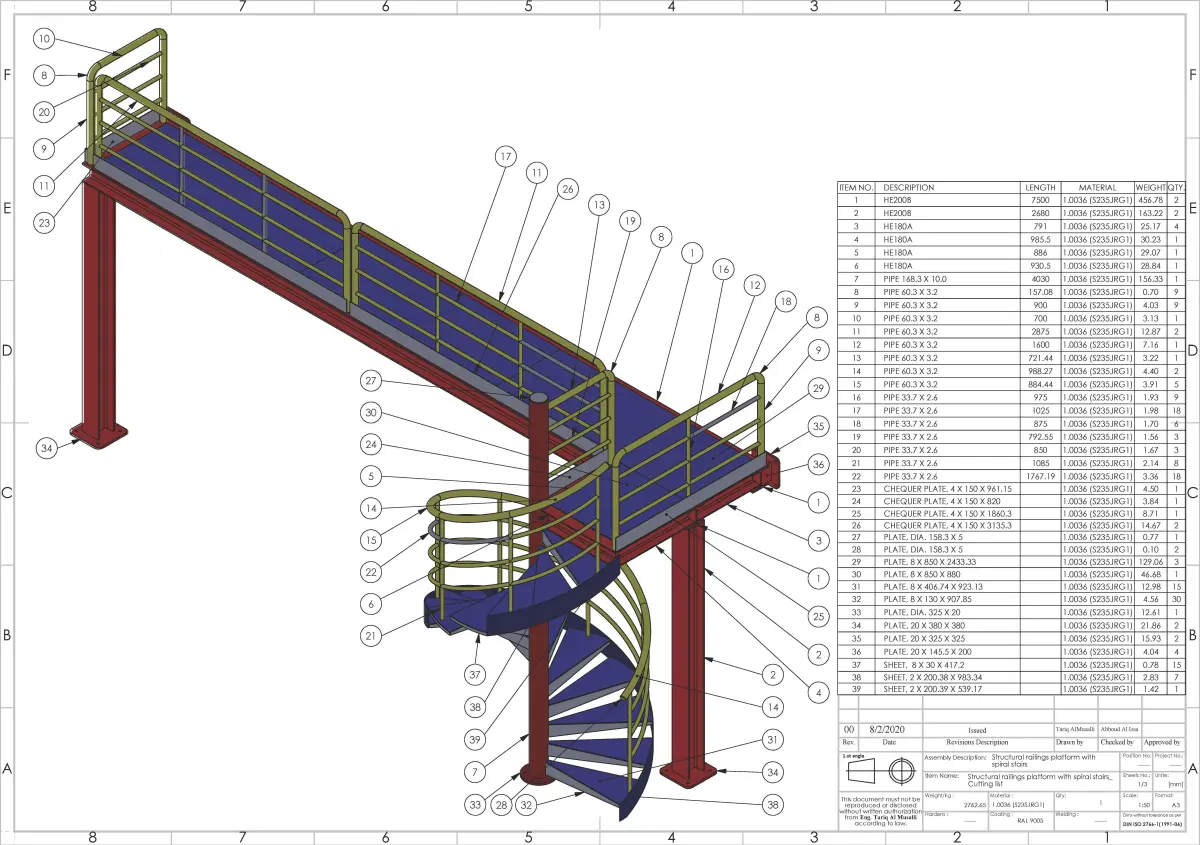
Task: Click the first-angle projection symbol in title block
Action: (x=881, y=773)
